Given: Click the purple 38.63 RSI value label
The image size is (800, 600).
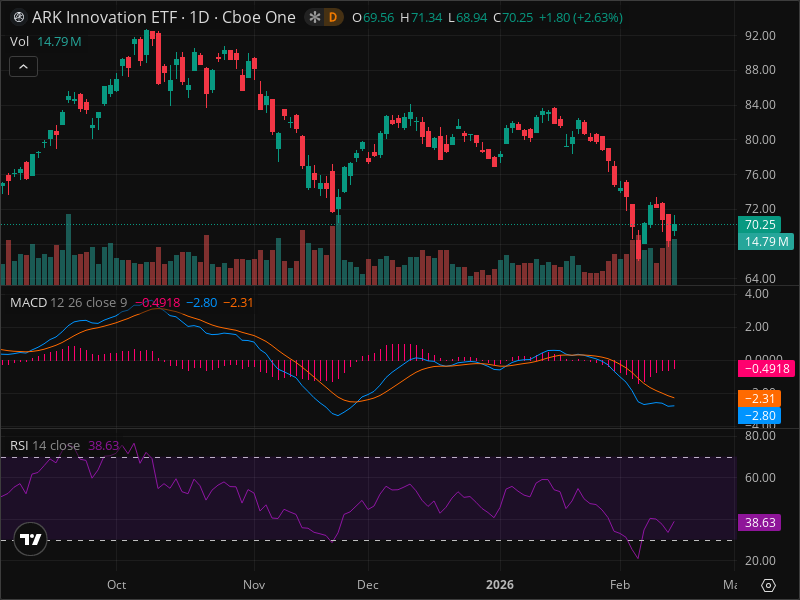Looking at the screenshot, I should (759, 522).
